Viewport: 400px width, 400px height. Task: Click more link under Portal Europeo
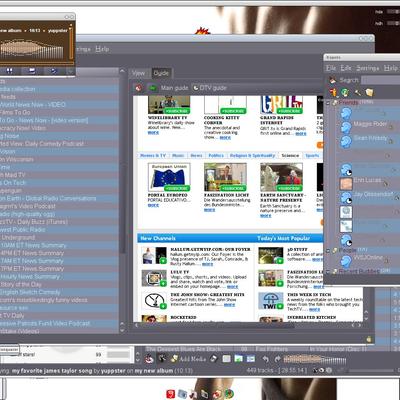point(153,205)
